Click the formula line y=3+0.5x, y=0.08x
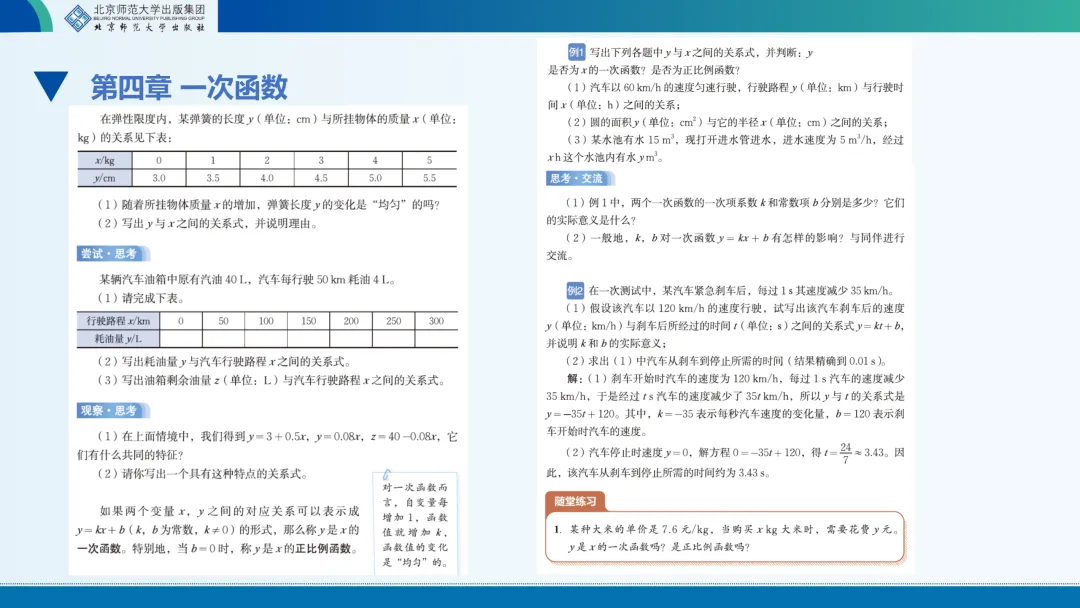This screenshot has width=1080, height=608. point(278,437)
